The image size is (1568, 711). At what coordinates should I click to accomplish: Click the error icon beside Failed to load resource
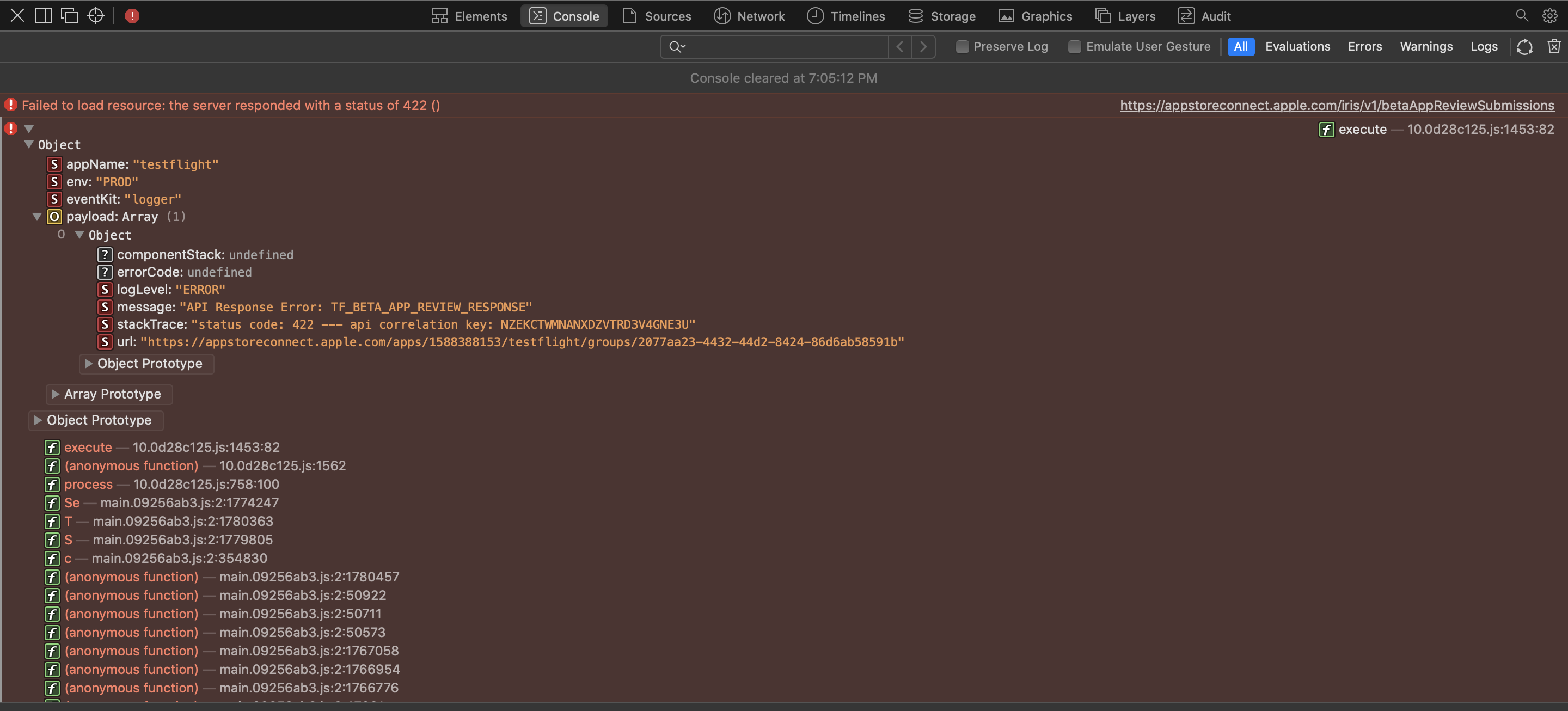11,105
